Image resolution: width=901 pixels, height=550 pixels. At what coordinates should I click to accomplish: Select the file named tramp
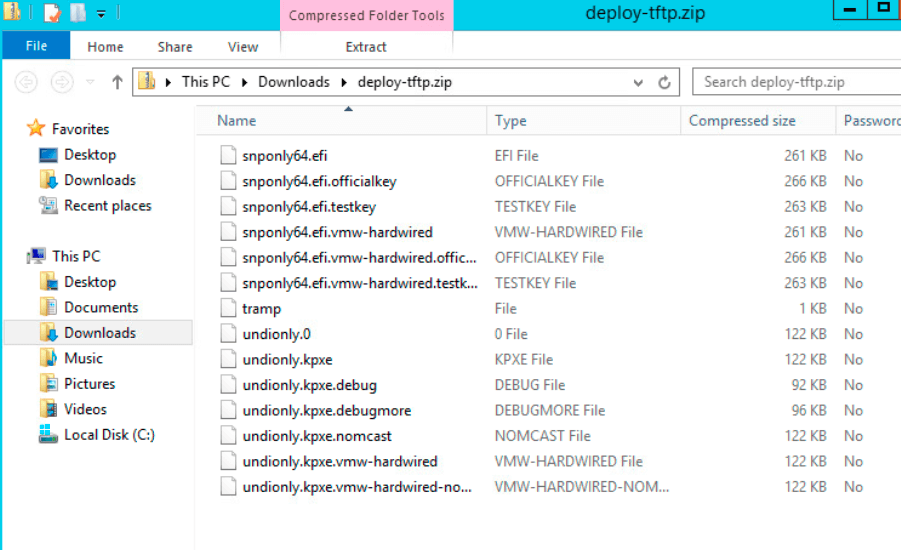point(261,309)
